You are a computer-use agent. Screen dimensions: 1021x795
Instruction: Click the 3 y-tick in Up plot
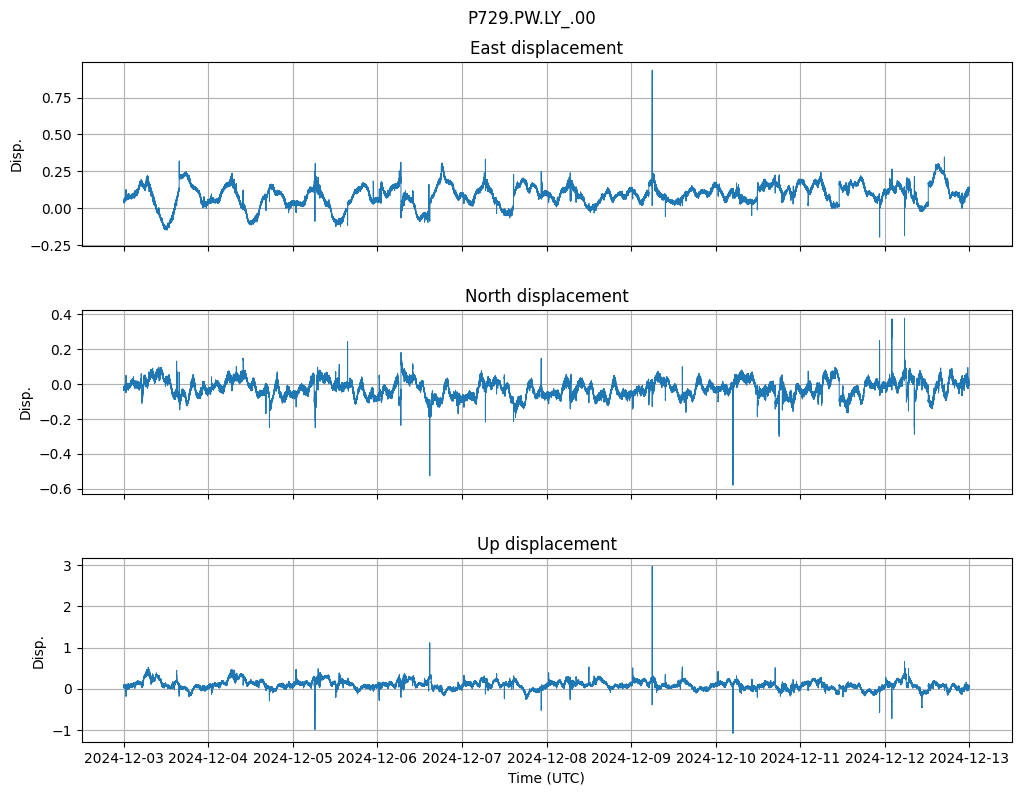69,566
